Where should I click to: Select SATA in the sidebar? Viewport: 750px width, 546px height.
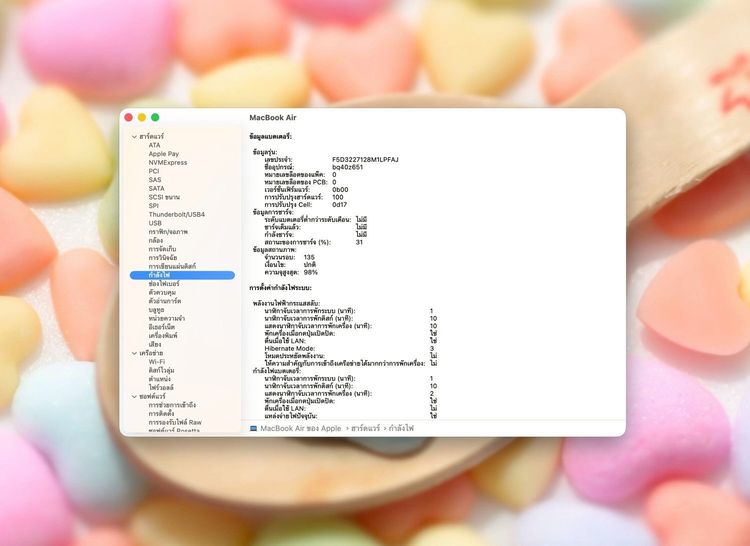156,188
